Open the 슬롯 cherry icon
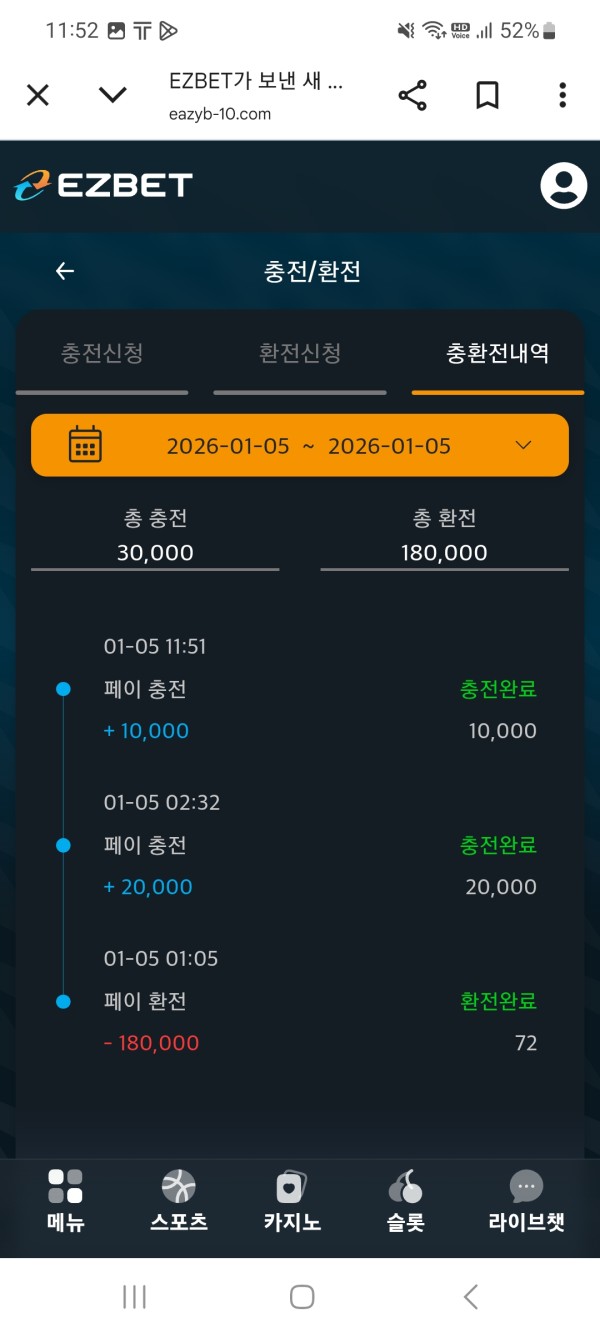 (405, 1187)
